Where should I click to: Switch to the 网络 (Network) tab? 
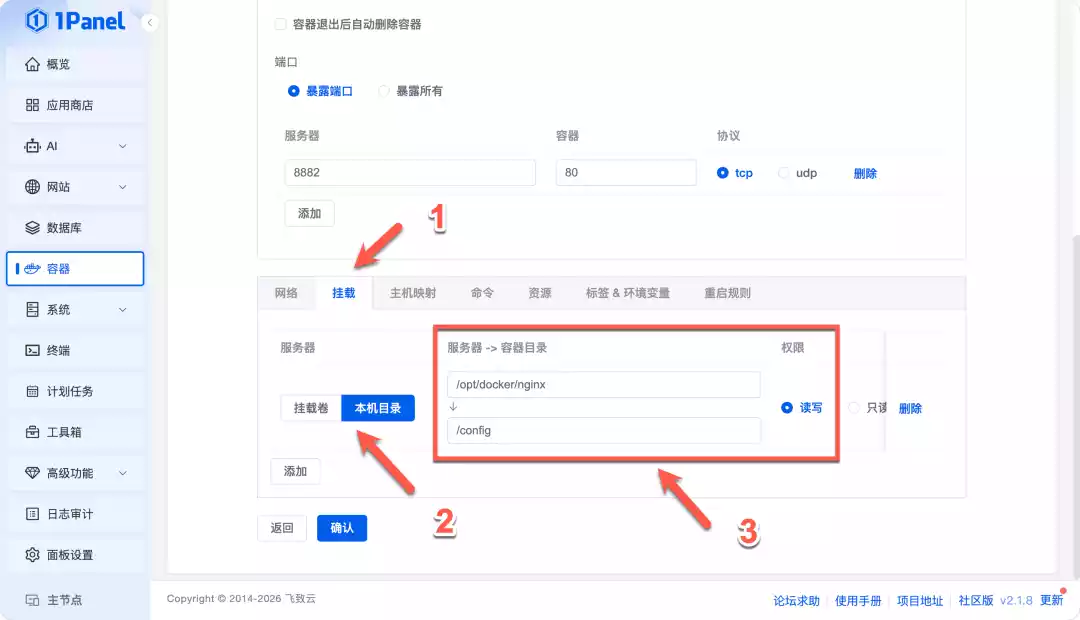coord(287,293)
